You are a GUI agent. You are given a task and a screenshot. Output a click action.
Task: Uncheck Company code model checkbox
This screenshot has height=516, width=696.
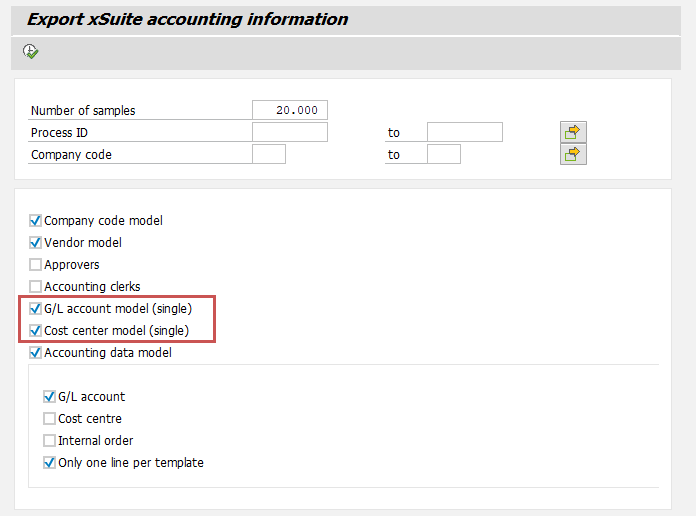point(36,221)
